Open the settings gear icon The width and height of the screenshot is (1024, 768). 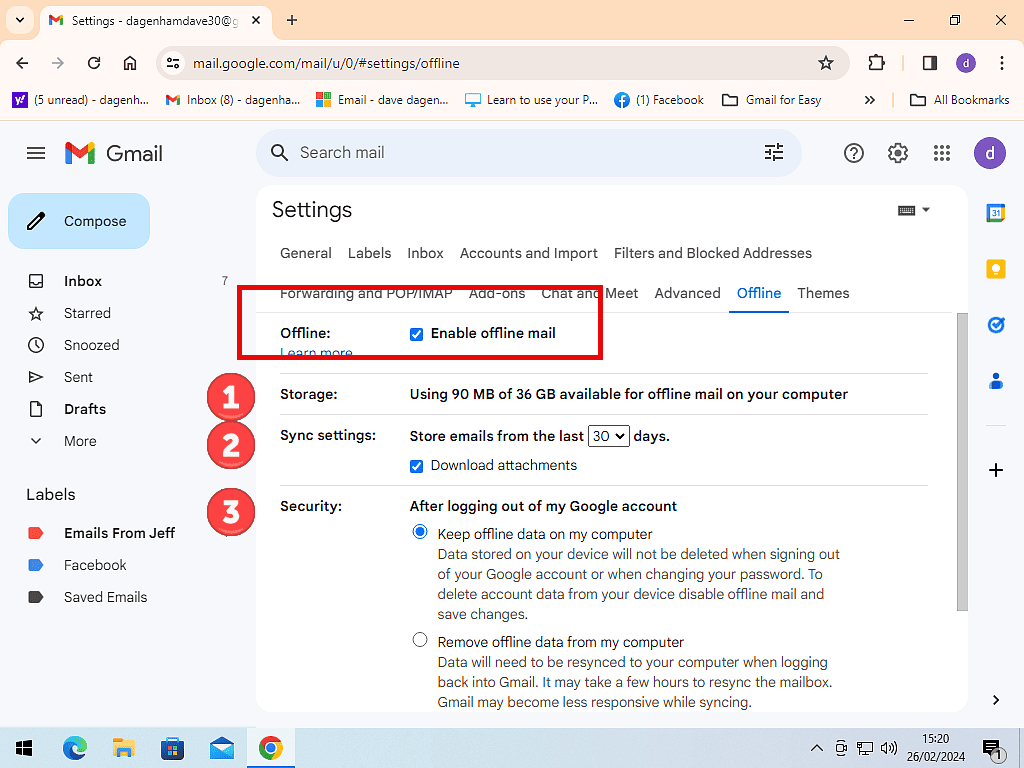click(x=898, y=153)
